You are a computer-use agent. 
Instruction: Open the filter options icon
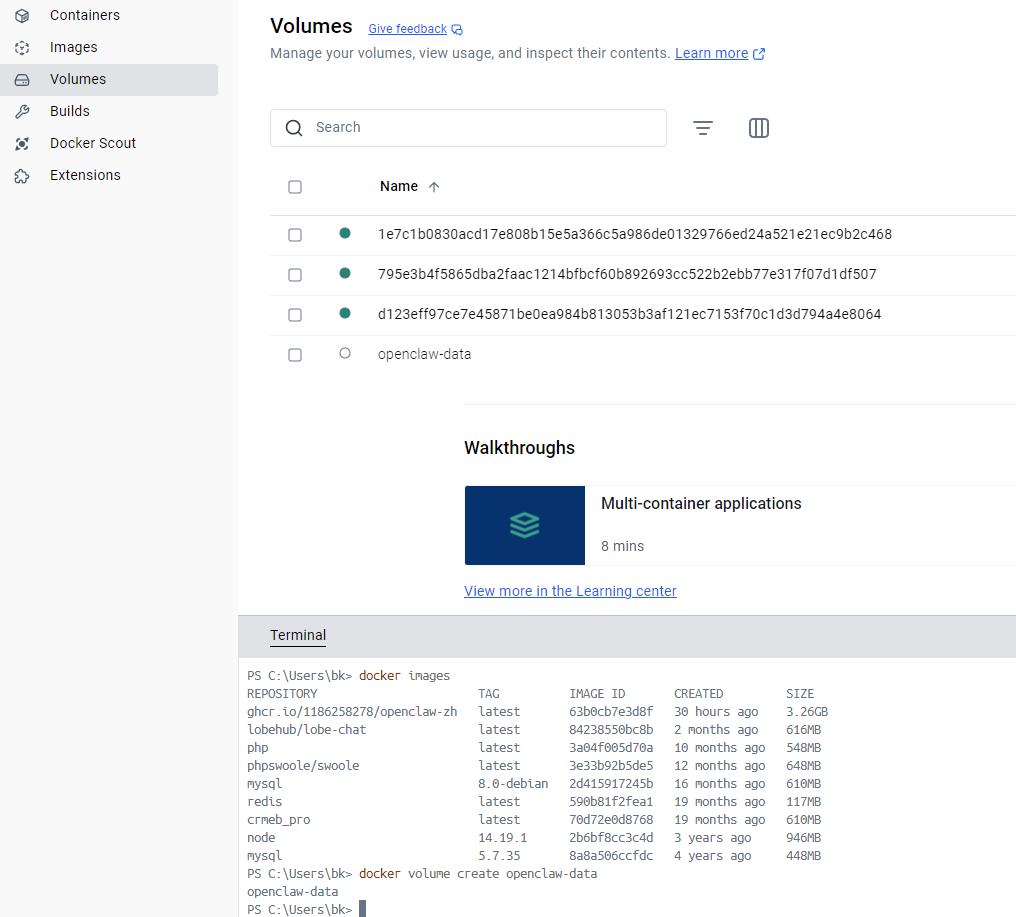tap(703, 128)
